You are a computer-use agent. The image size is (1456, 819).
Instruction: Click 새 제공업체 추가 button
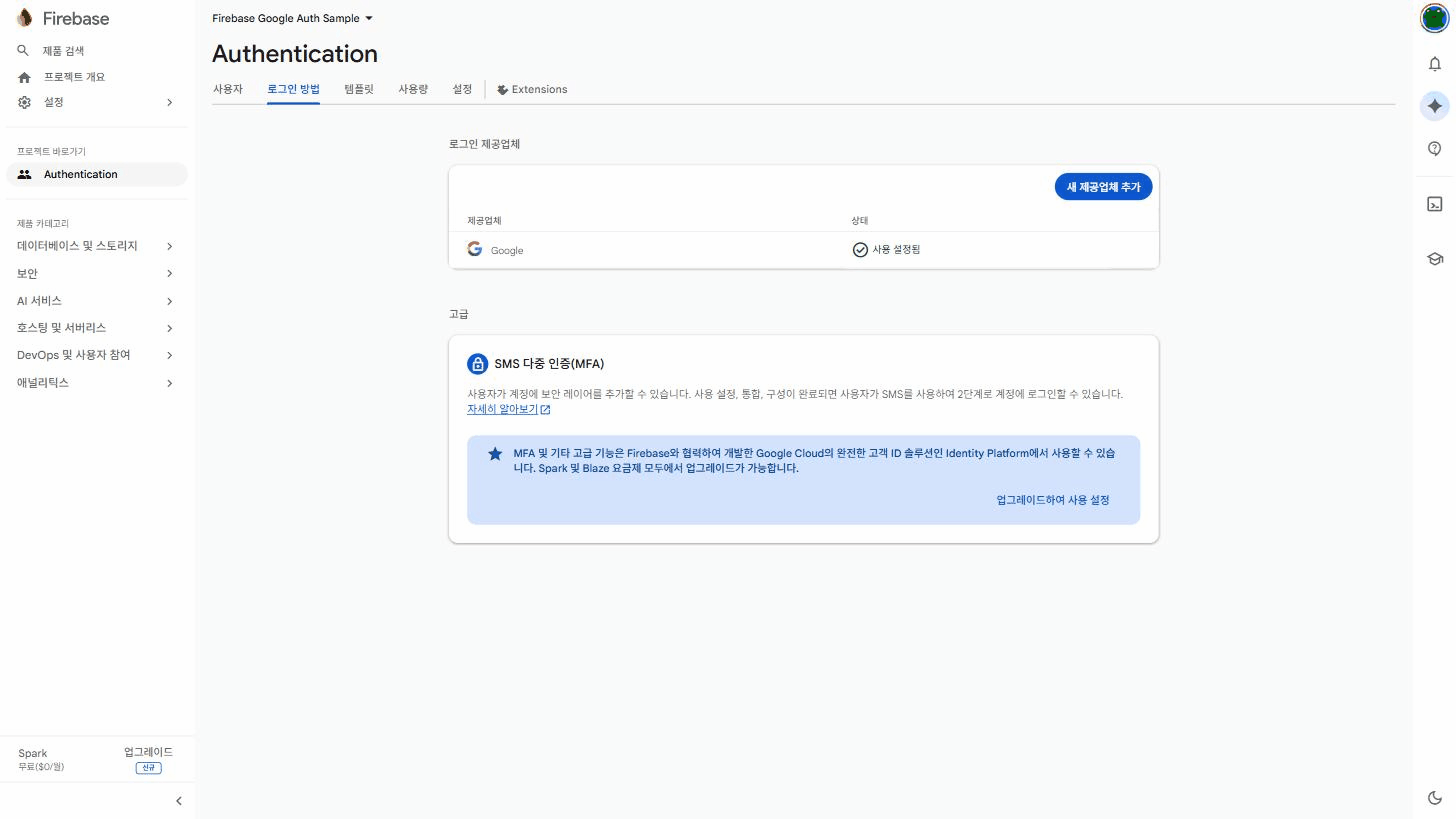1103,187
